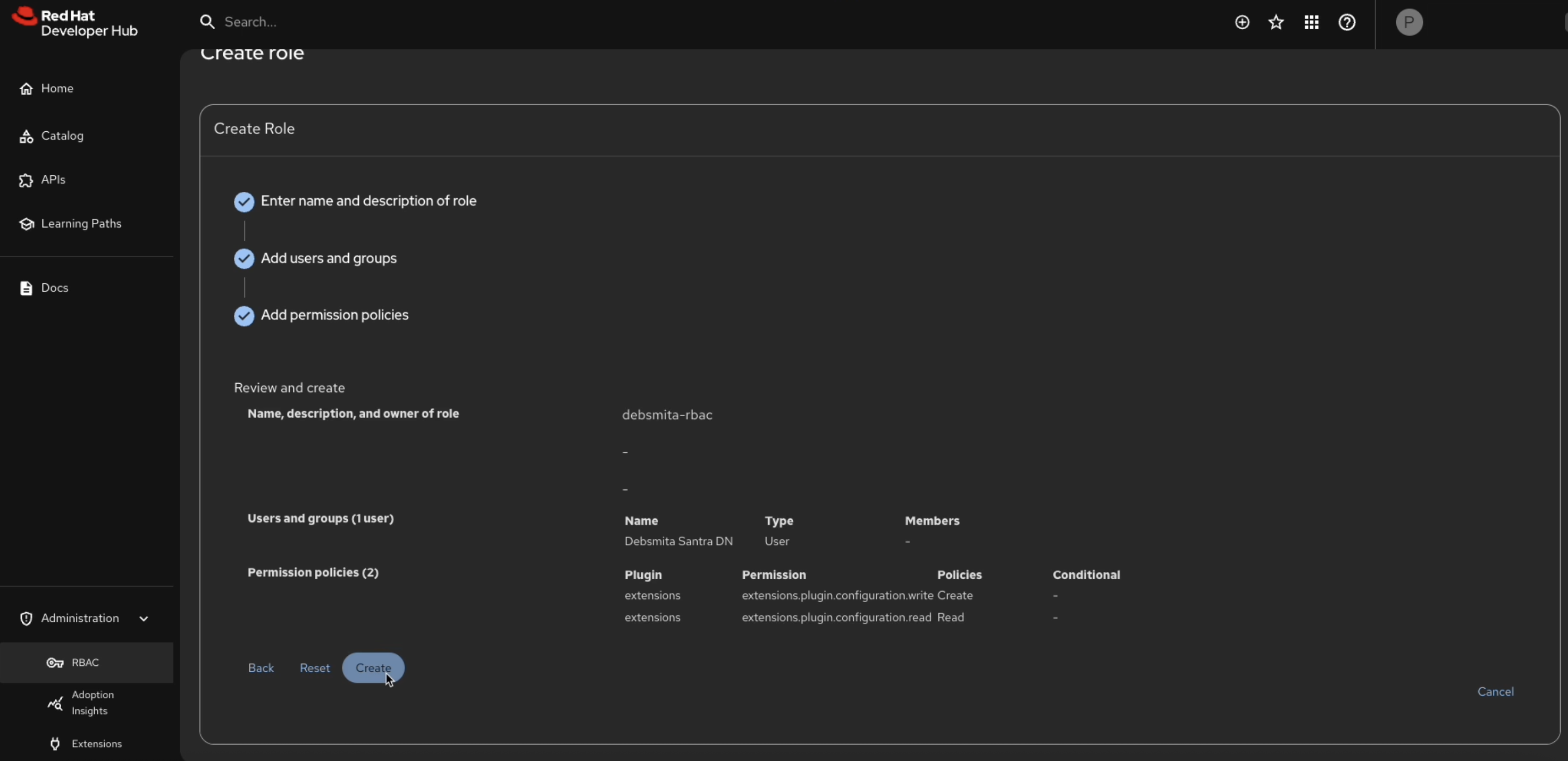Click the Back step link

point(261,667)
